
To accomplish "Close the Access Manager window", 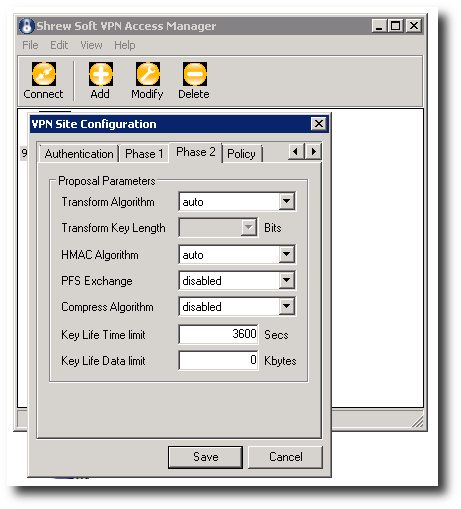I will point(414,26).
